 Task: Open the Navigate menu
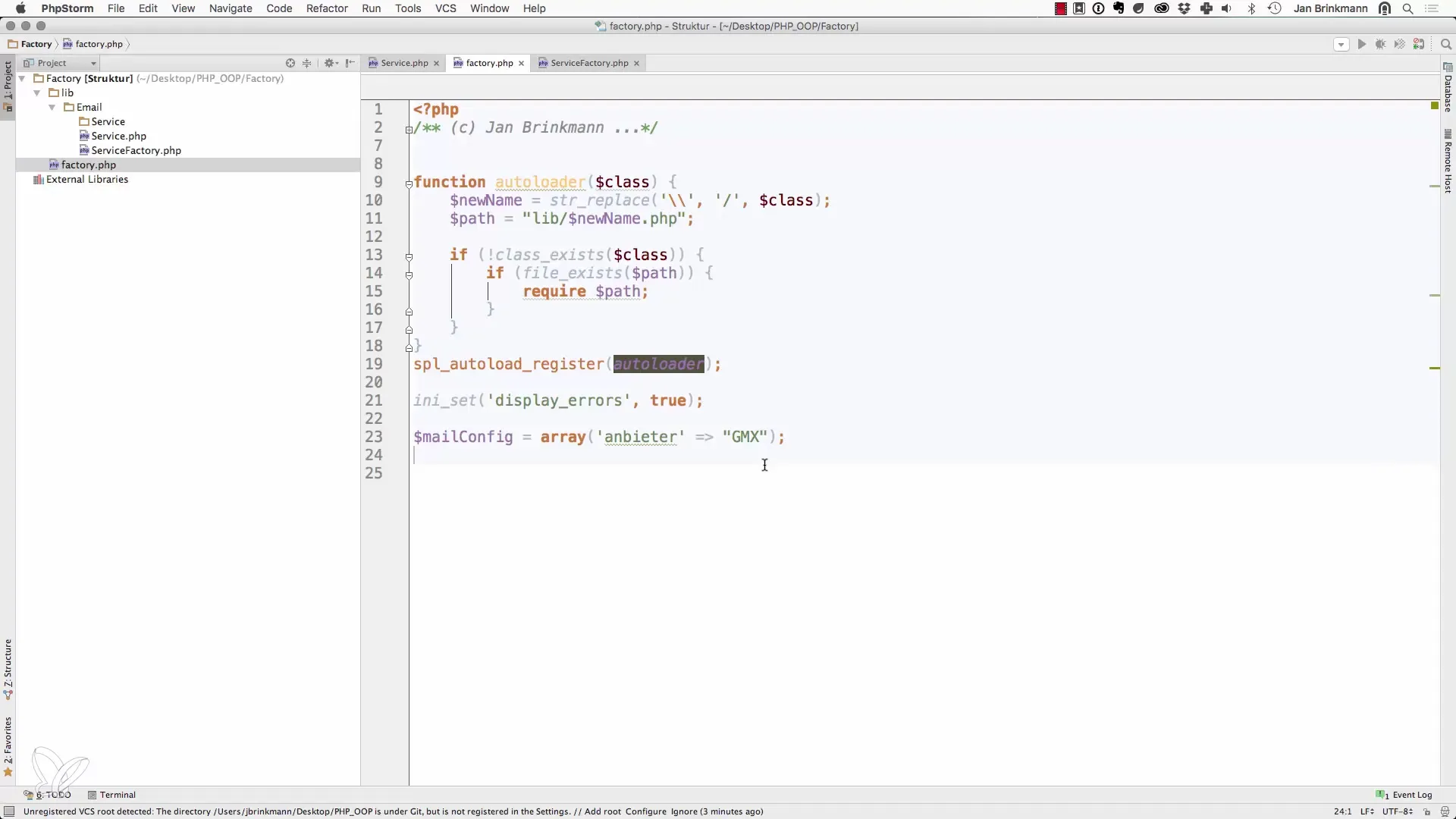click(231, 8)
